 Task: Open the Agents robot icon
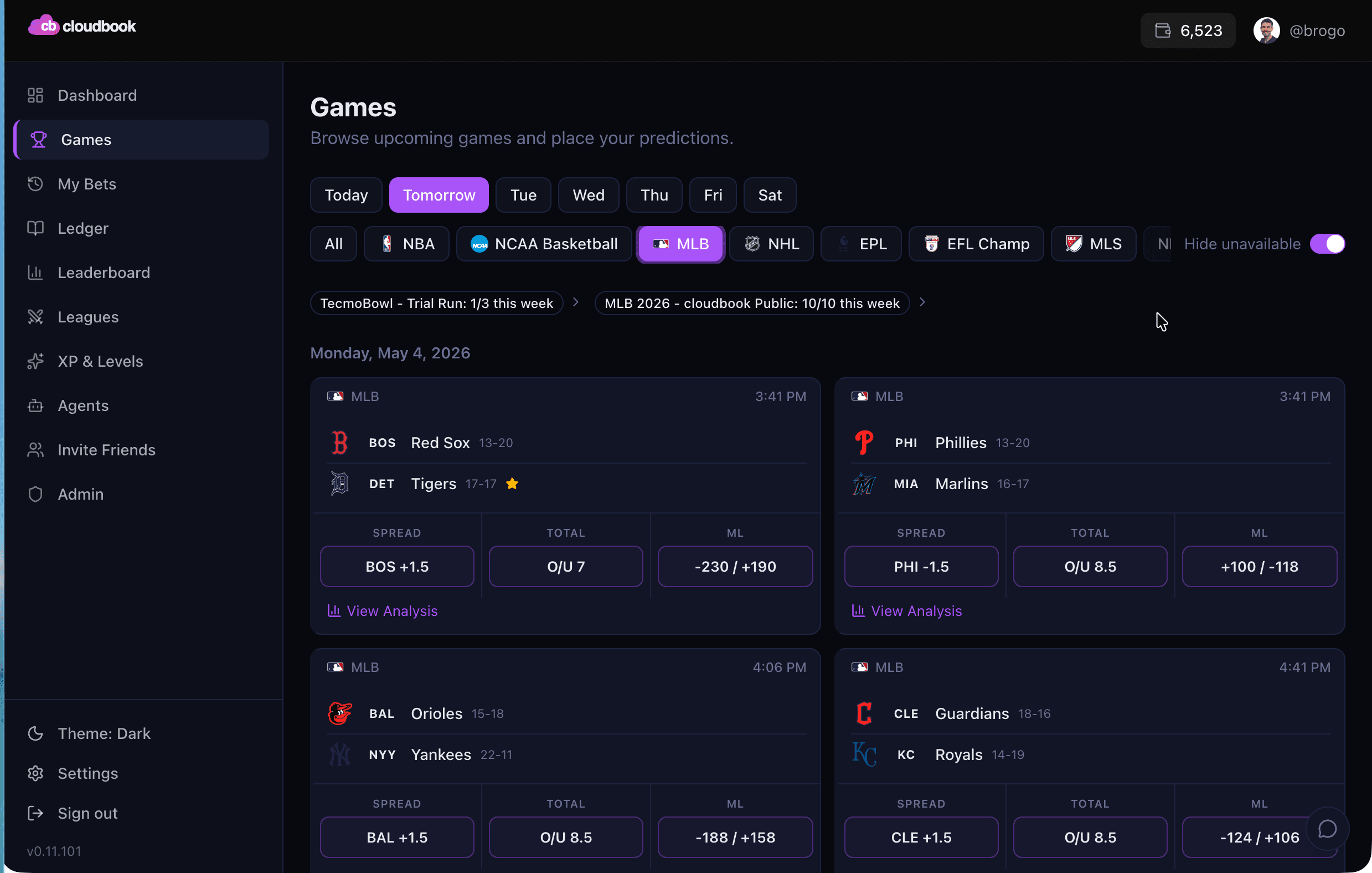click(x=35, y=405)
